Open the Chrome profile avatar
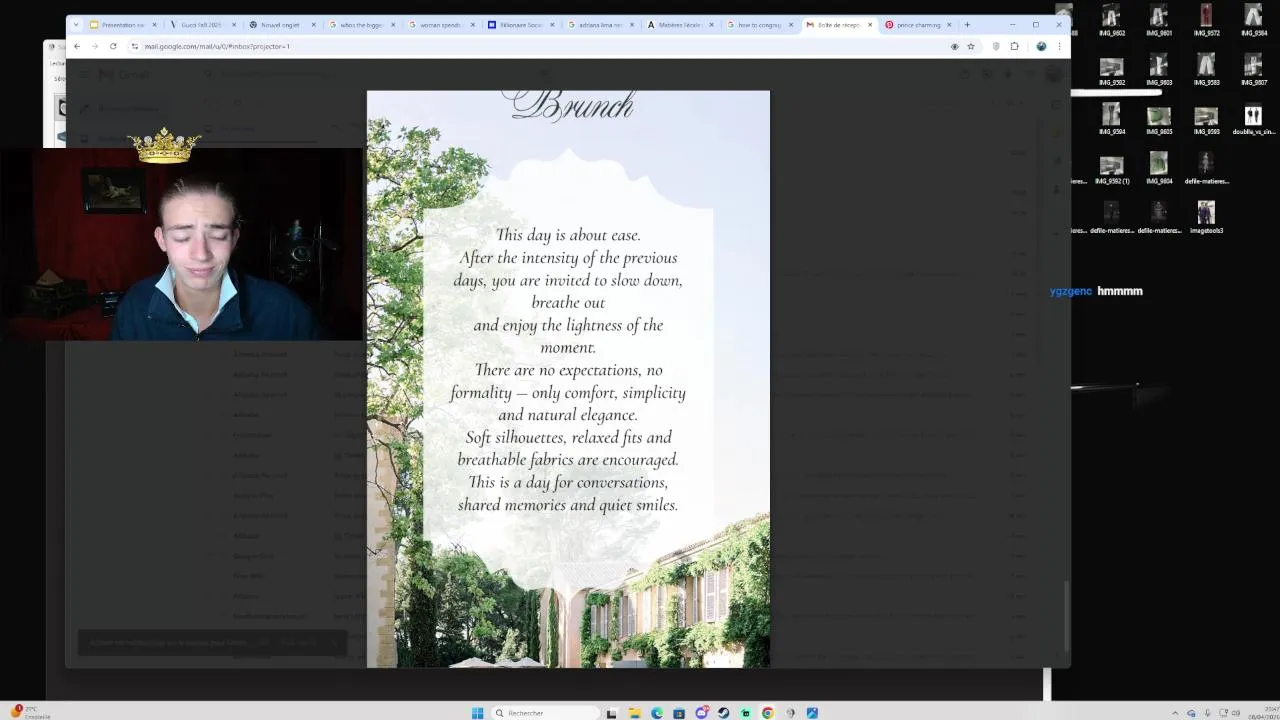This screenshot has width=1280, height=720. [1041, 46]
